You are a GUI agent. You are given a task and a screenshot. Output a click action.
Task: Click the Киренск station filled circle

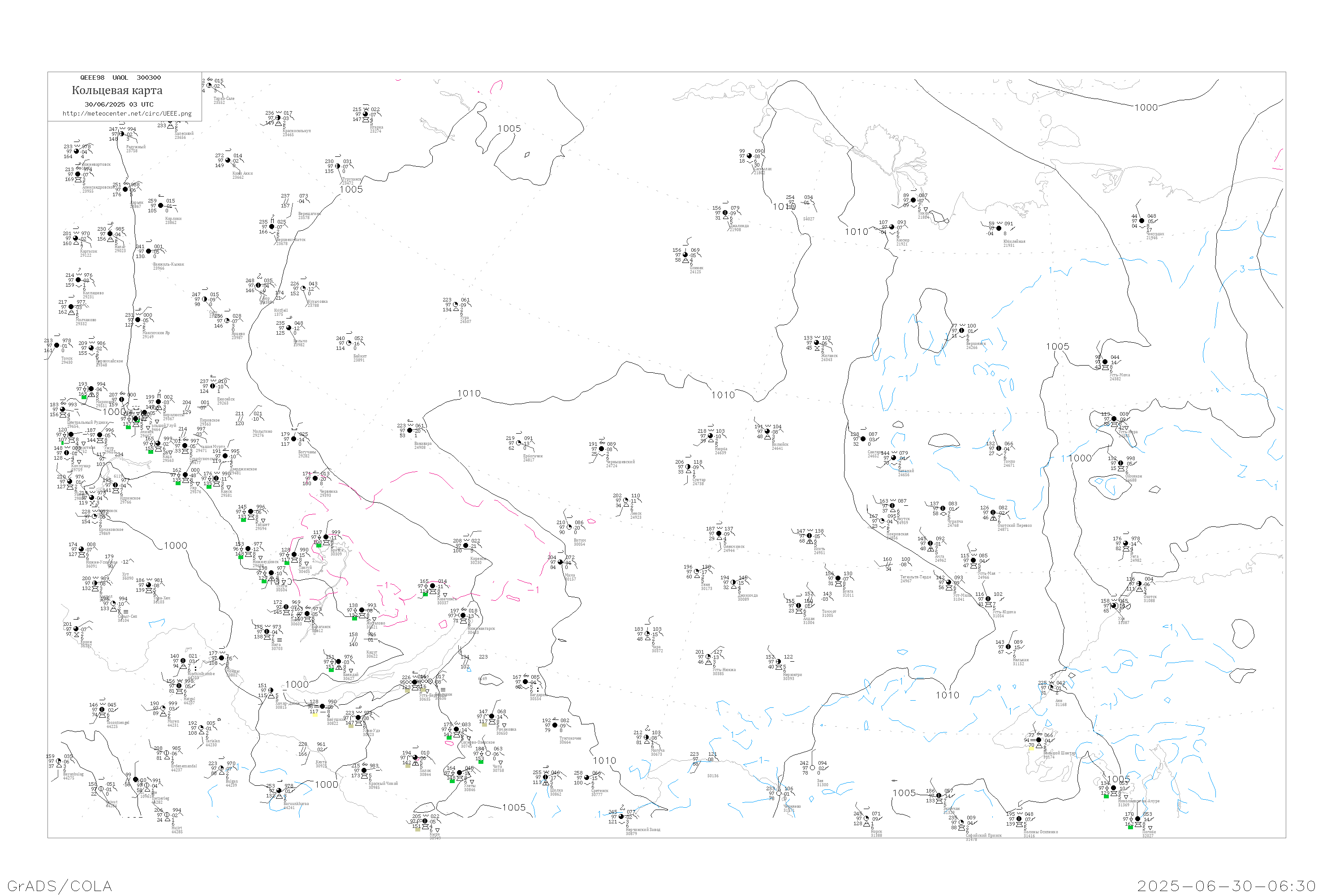(466, 546)
